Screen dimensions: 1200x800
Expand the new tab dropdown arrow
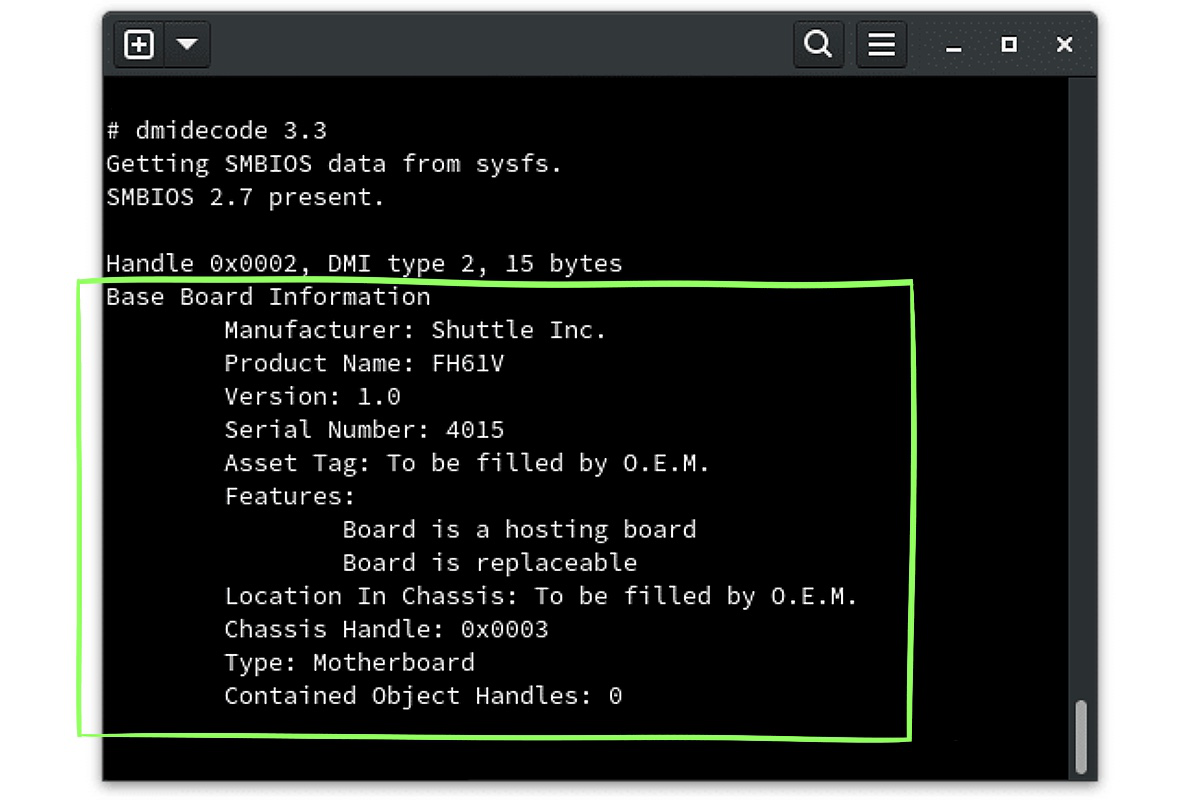187,45
